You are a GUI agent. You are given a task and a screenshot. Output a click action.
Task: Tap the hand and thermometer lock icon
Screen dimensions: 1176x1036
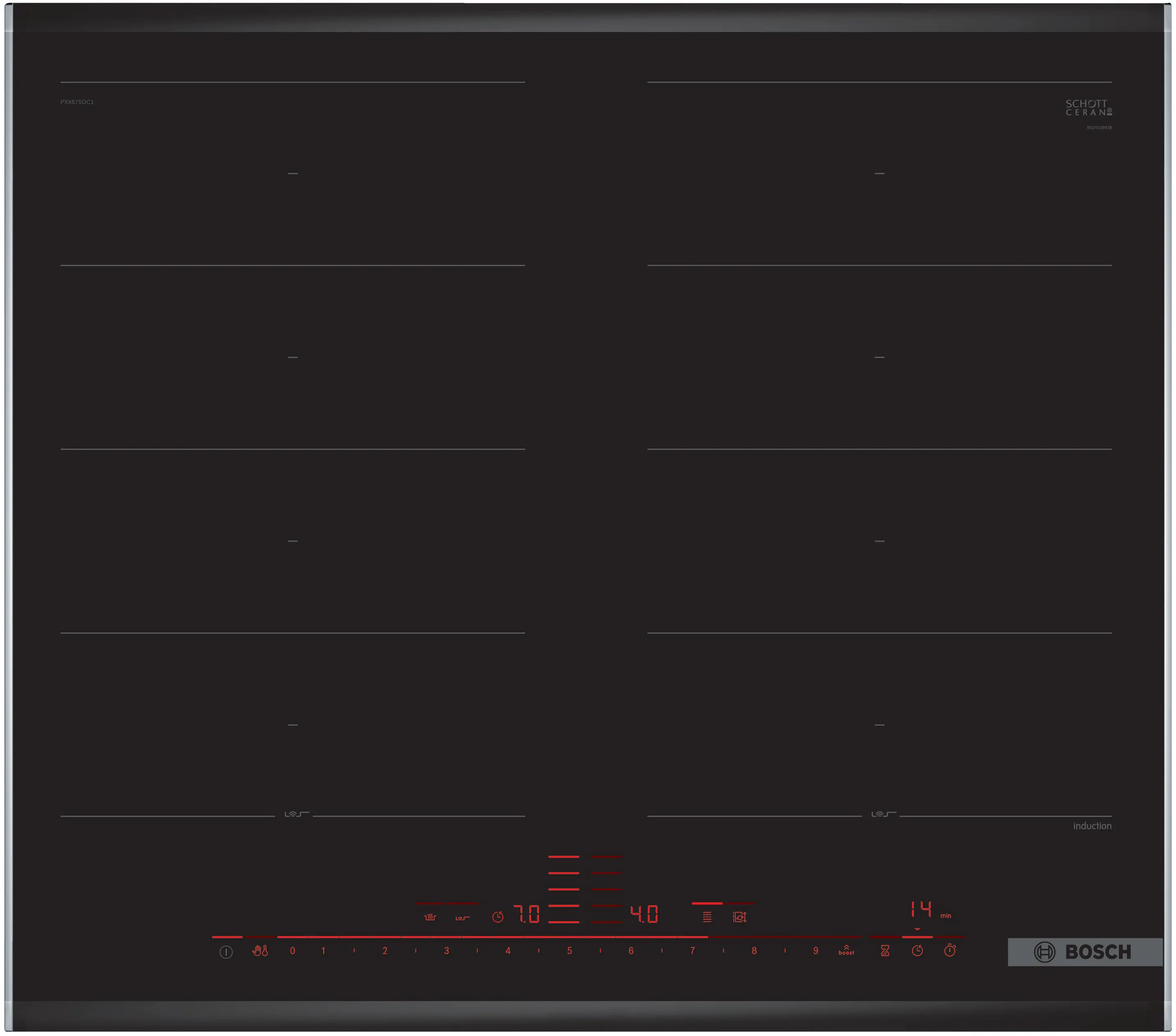pyautogui.click(x=260, y=951)
